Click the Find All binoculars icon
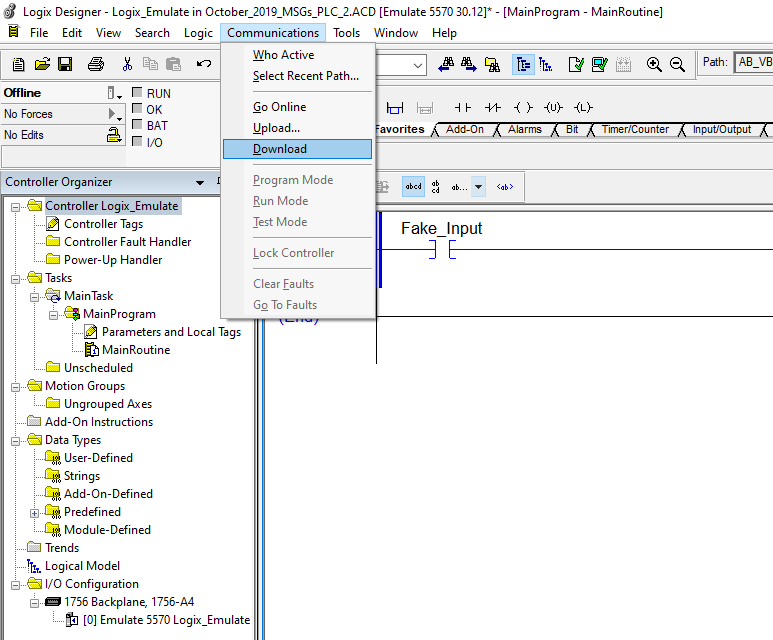 pos(492,65)
